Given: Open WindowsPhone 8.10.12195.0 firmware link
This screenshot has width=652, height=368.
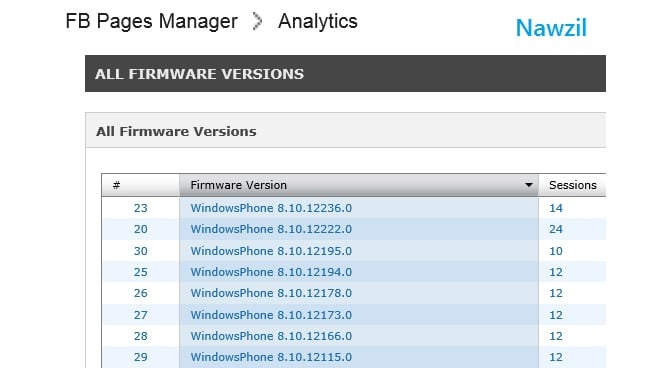Looking at the screenshot, I should [271, 251].
